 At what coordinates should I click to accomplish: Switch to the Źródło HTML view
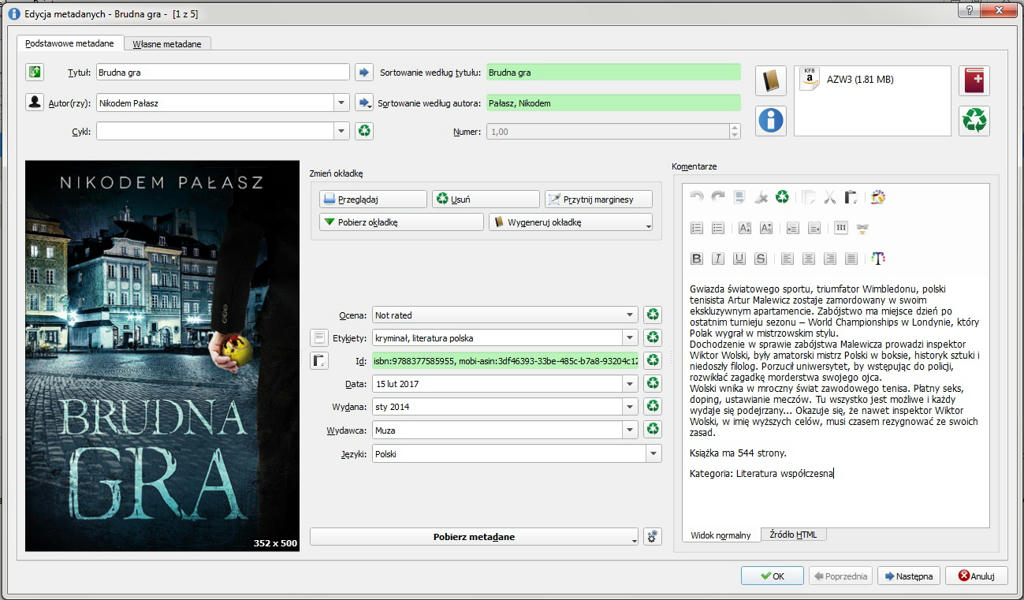(793, 534)
